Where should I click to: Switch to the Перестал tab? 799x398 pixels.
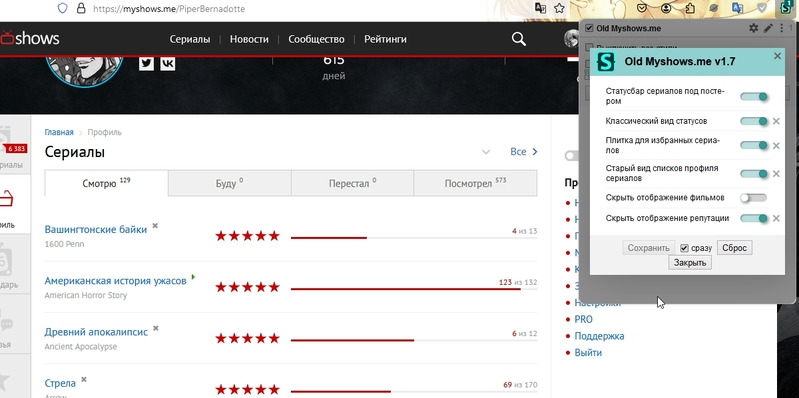coord(352,183)
